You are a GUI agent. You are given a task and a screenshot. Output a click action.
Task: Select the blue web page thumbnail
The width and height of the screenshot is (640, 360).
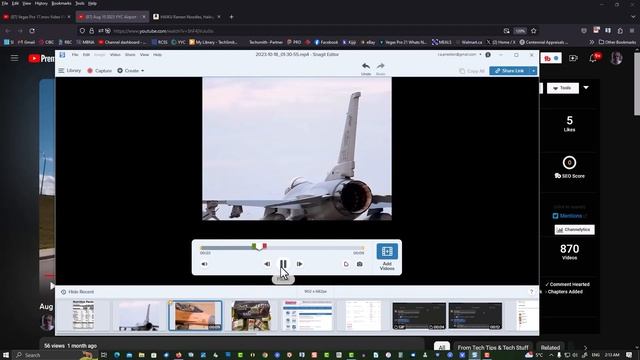point(307,315)
